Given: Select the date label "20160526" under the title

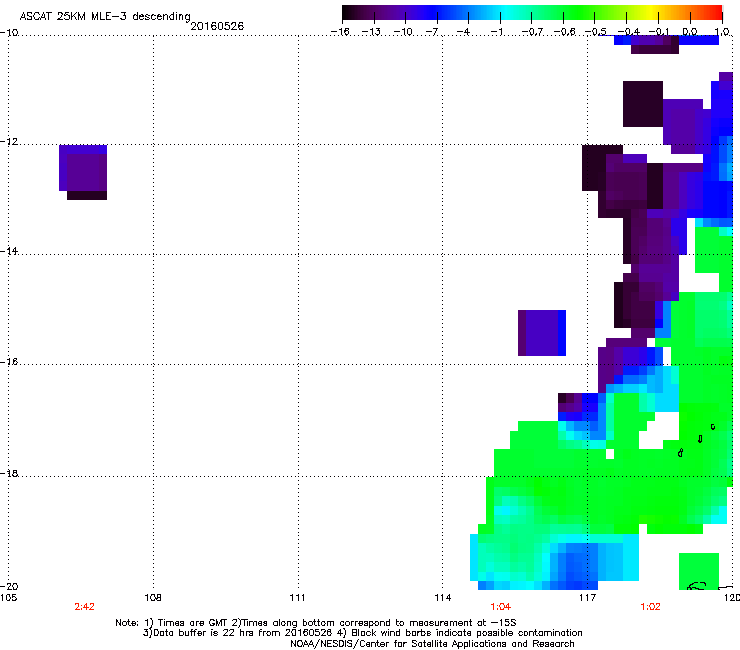Looking at the screenshot, I should [217, 26].
